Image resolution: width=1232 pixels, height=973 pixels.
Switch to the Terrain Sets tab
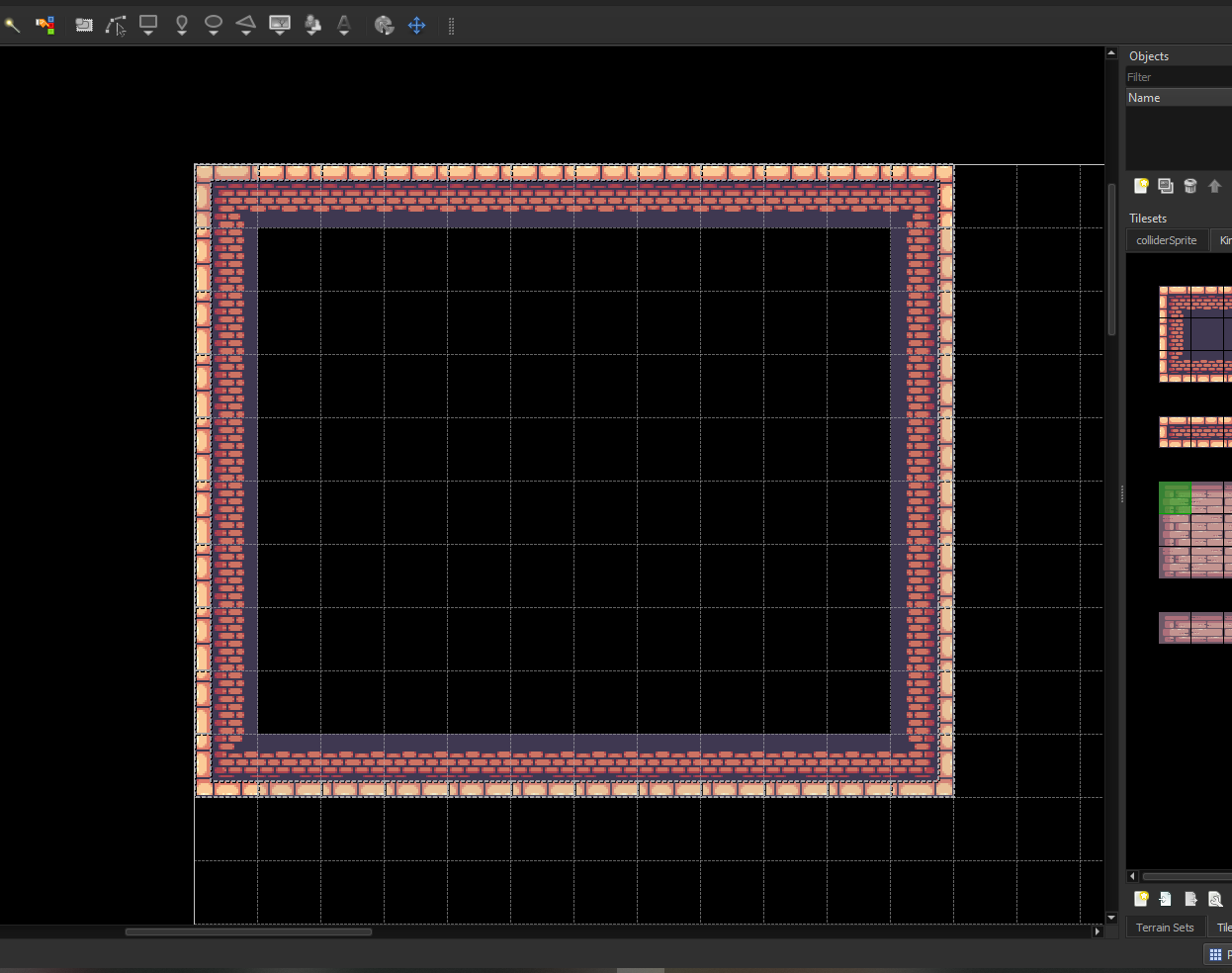click(1165, 927)
